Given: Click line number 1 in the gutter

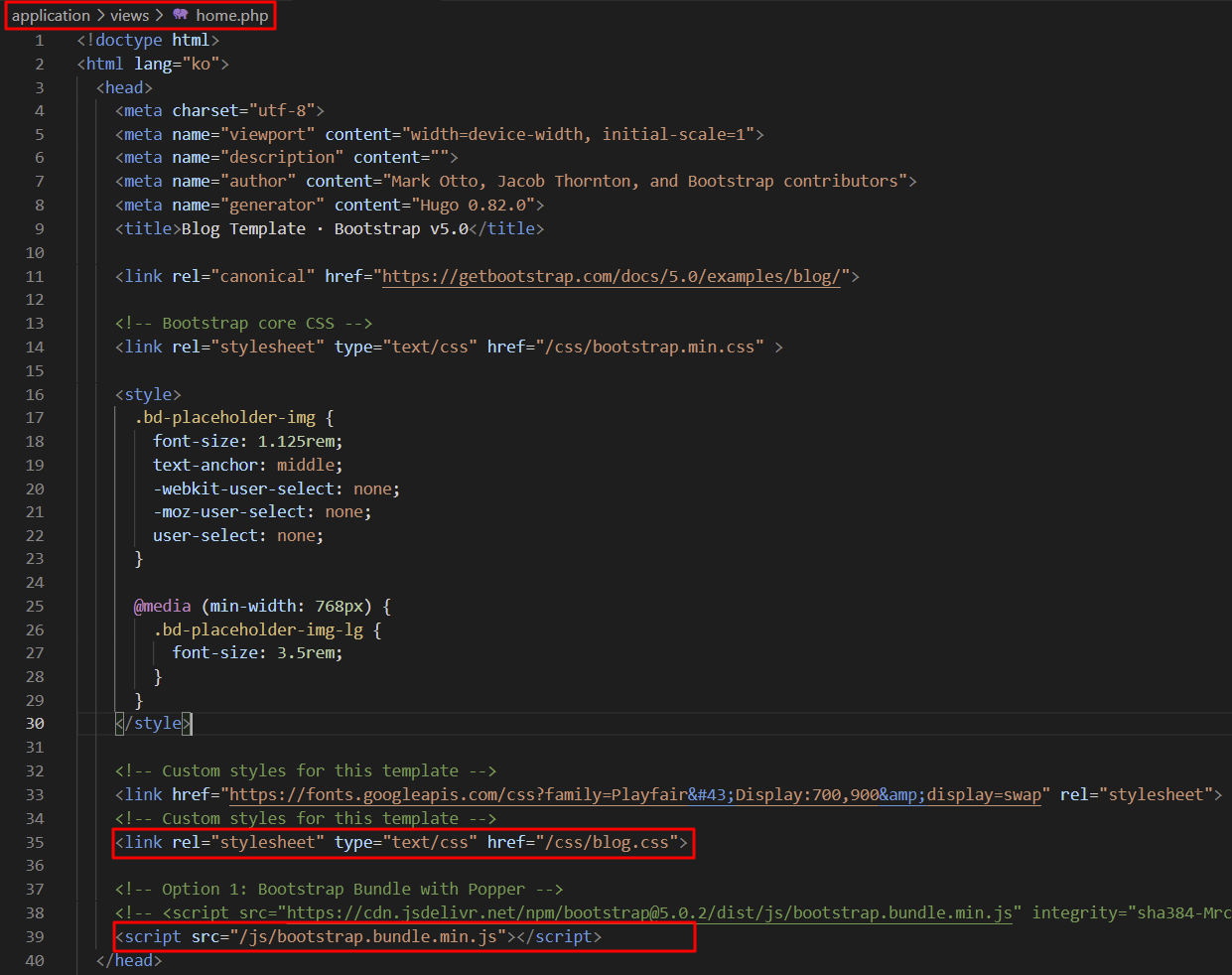Looking at the screenshot, I should coord(40,41).
